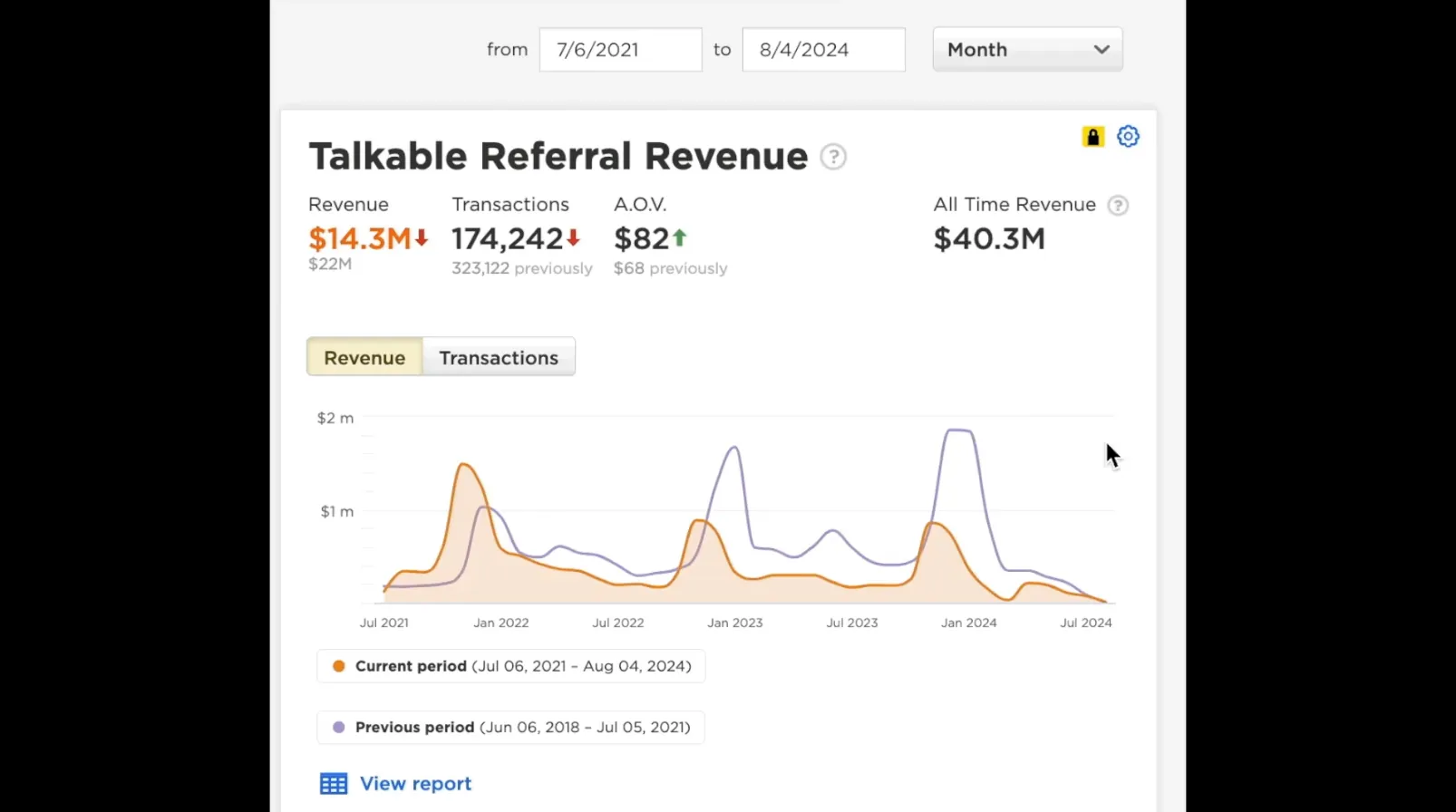Click the purple Previous period legend dot
The width and height of the screenshot is (1456, 812).
[x=339, y=728]
